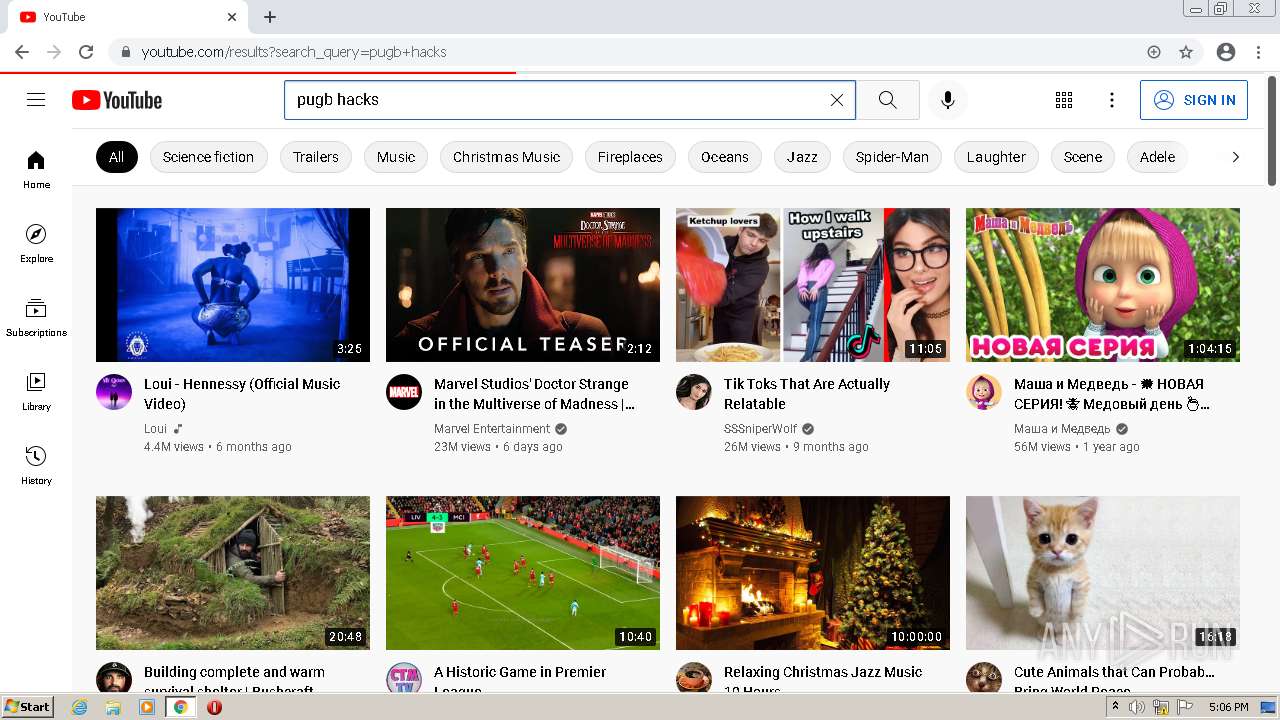Screen dimensions: 1280x720
Task: Click the volume icon in system tray
Action: 1137,707
